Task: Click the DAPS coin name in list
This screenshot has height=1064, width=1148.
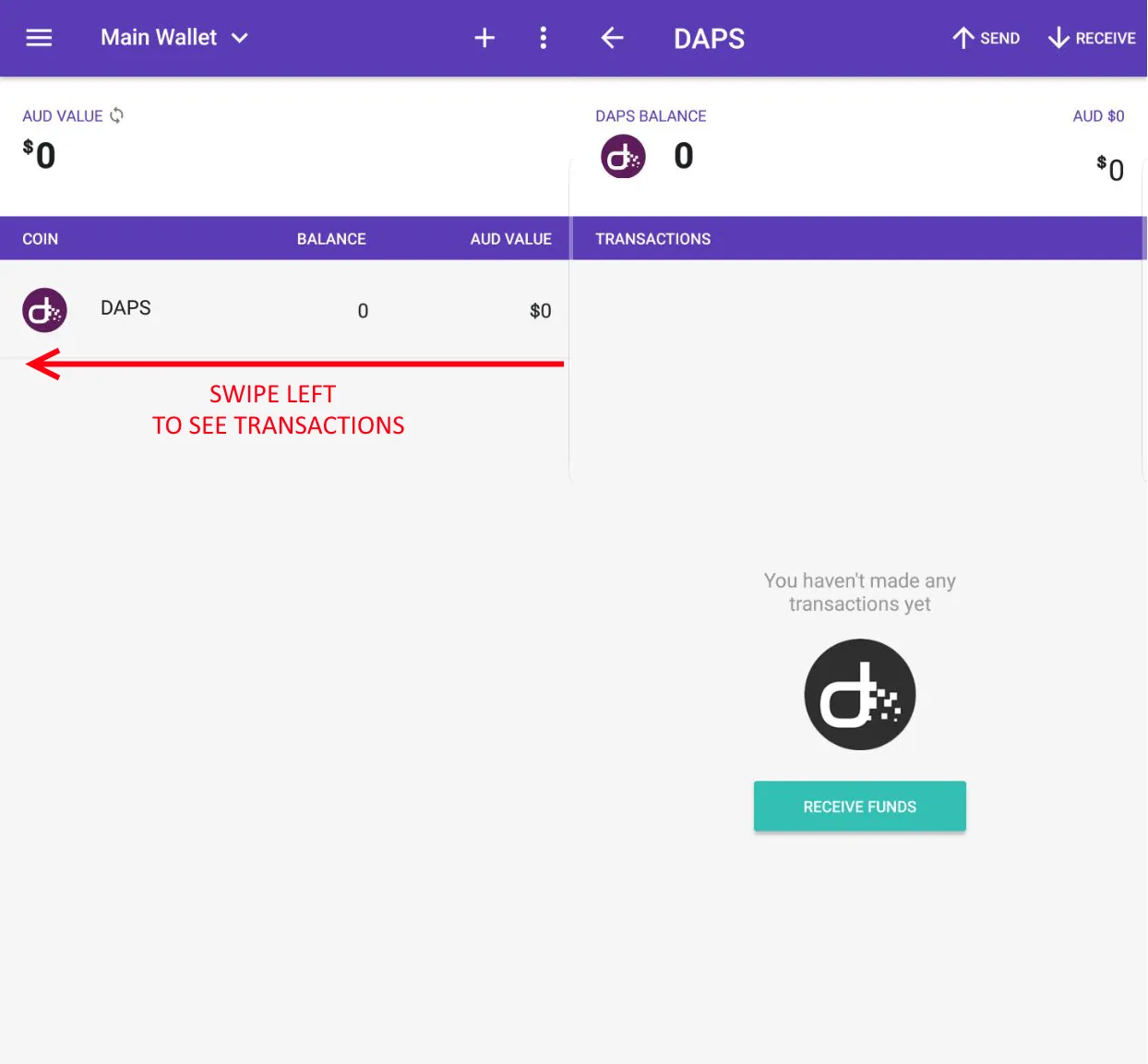Action: (x=126, y=307)
